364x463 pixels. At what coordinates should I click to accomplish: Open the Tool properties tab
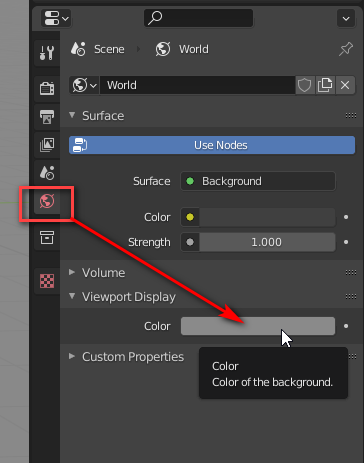(x=47, y=53)
